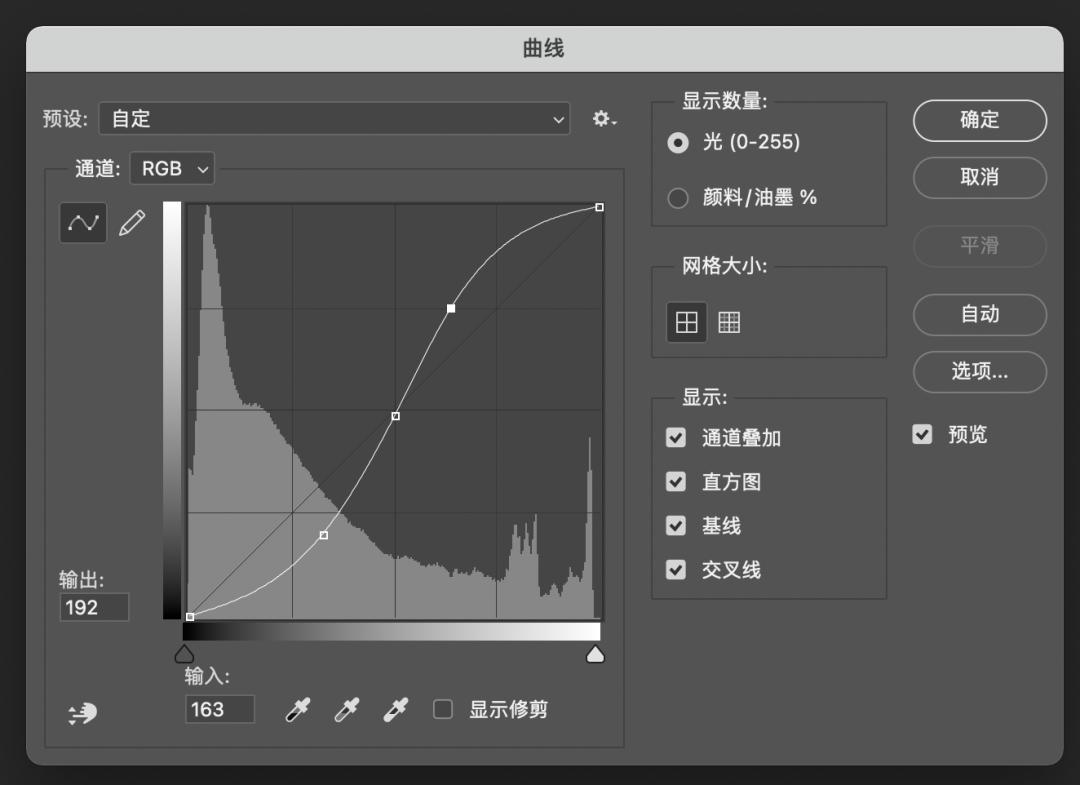Image resolution: width=1080 pixels, height=785 pixels.
Task: Open the 选项 options dialog
Action: click(x=979, y=372)
